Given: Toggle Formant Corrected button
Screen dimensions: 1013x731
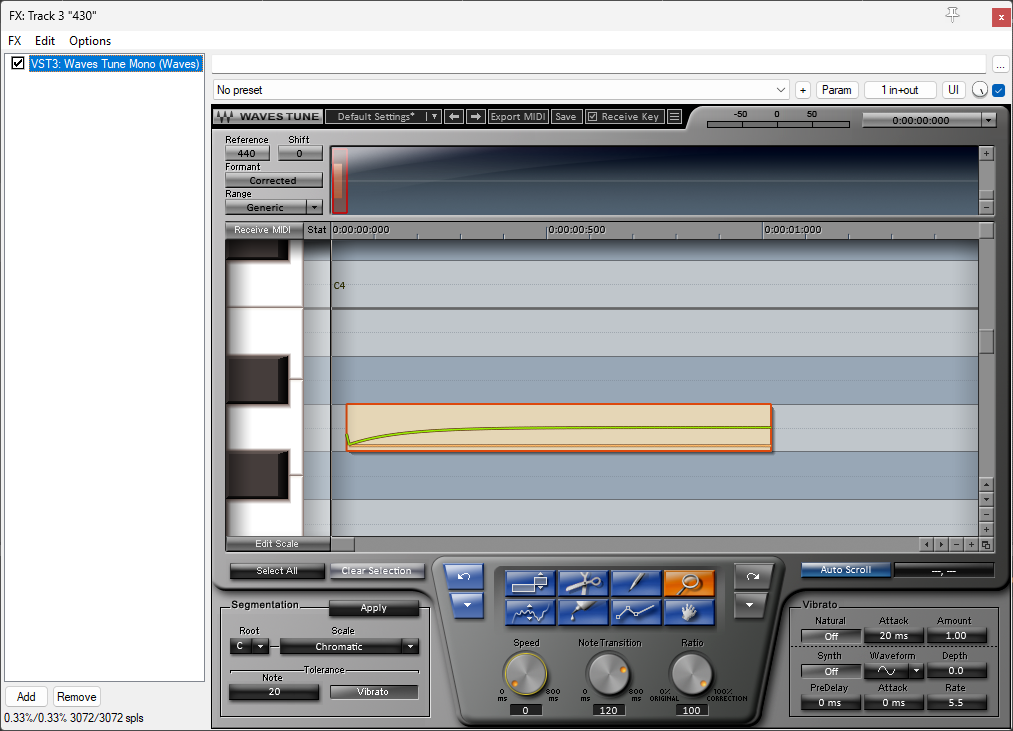Looking at the screenshot, I should pyautogui.click(x=273, y=180).
